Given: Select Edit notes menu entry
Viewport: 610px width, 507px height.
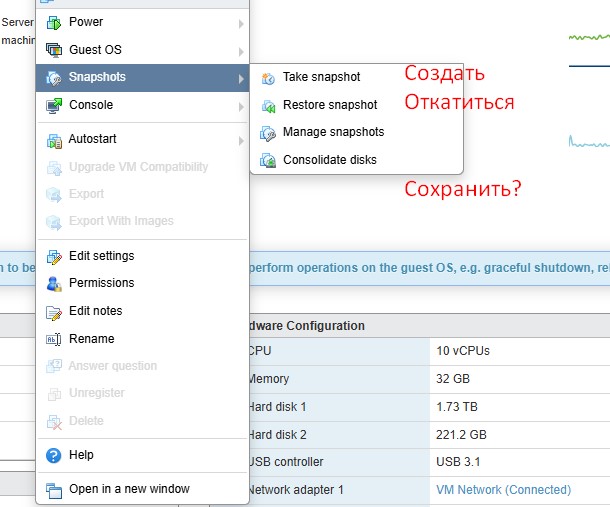Looking at the screenshot, I should [95, 311].
